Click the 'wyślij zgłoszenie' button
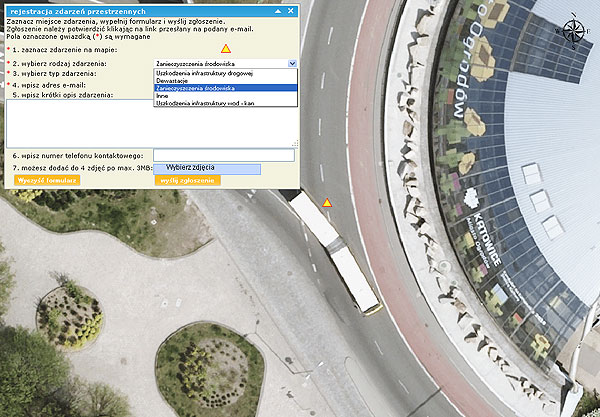 [188, 180]
